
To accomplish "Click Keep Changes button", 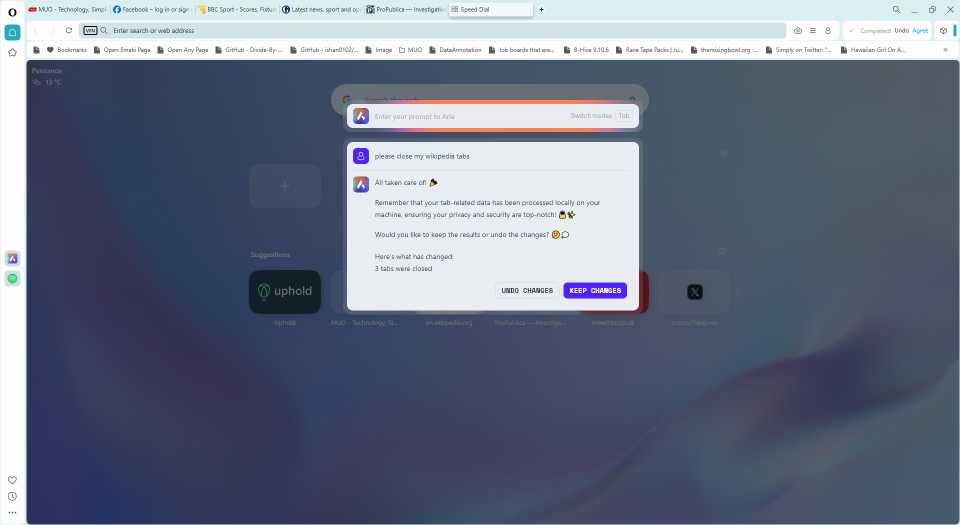I will tap(595, 291).
